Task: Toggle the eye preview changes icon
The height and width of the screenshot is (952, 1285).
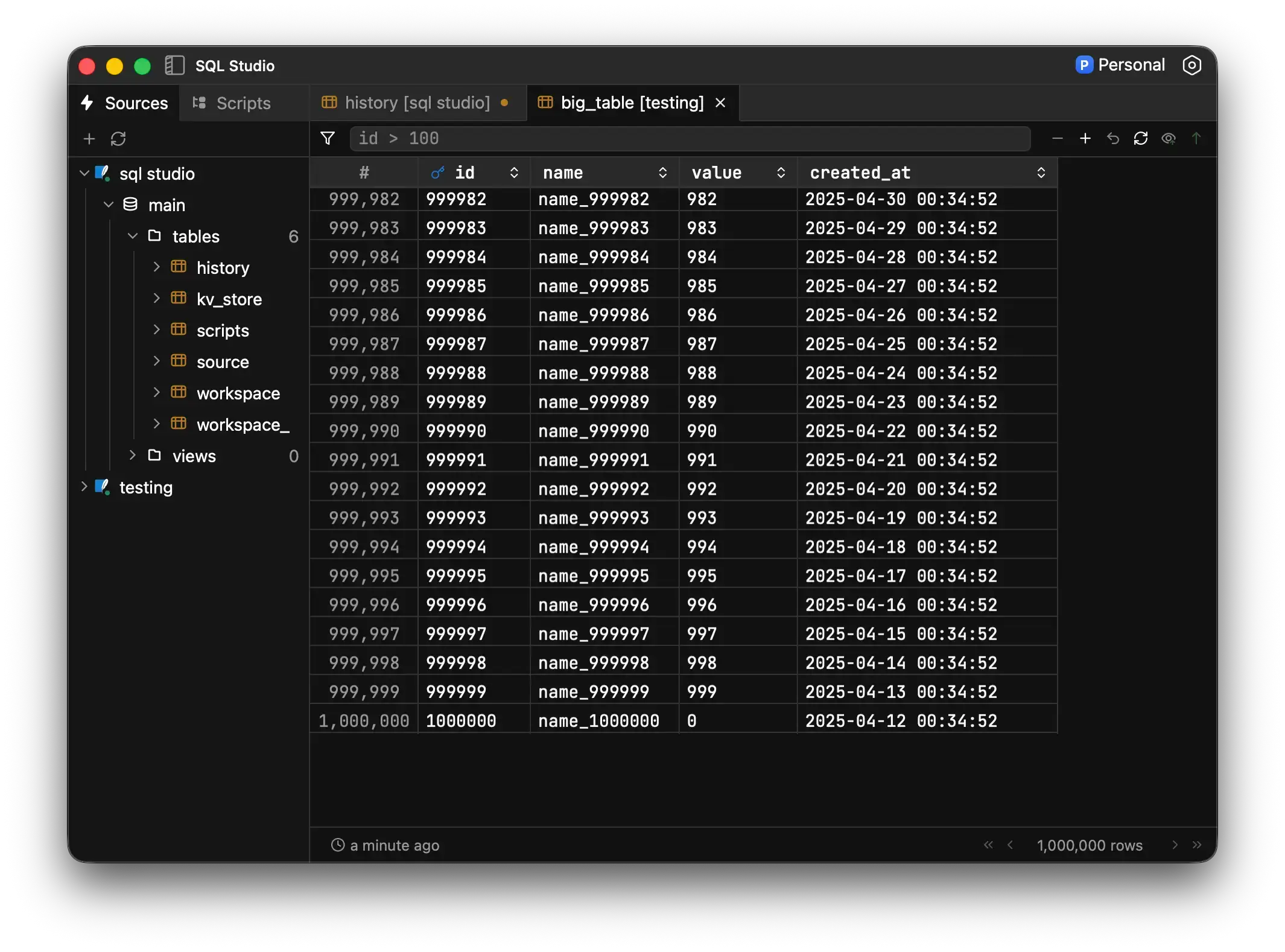Action: tap(1168, 139)
